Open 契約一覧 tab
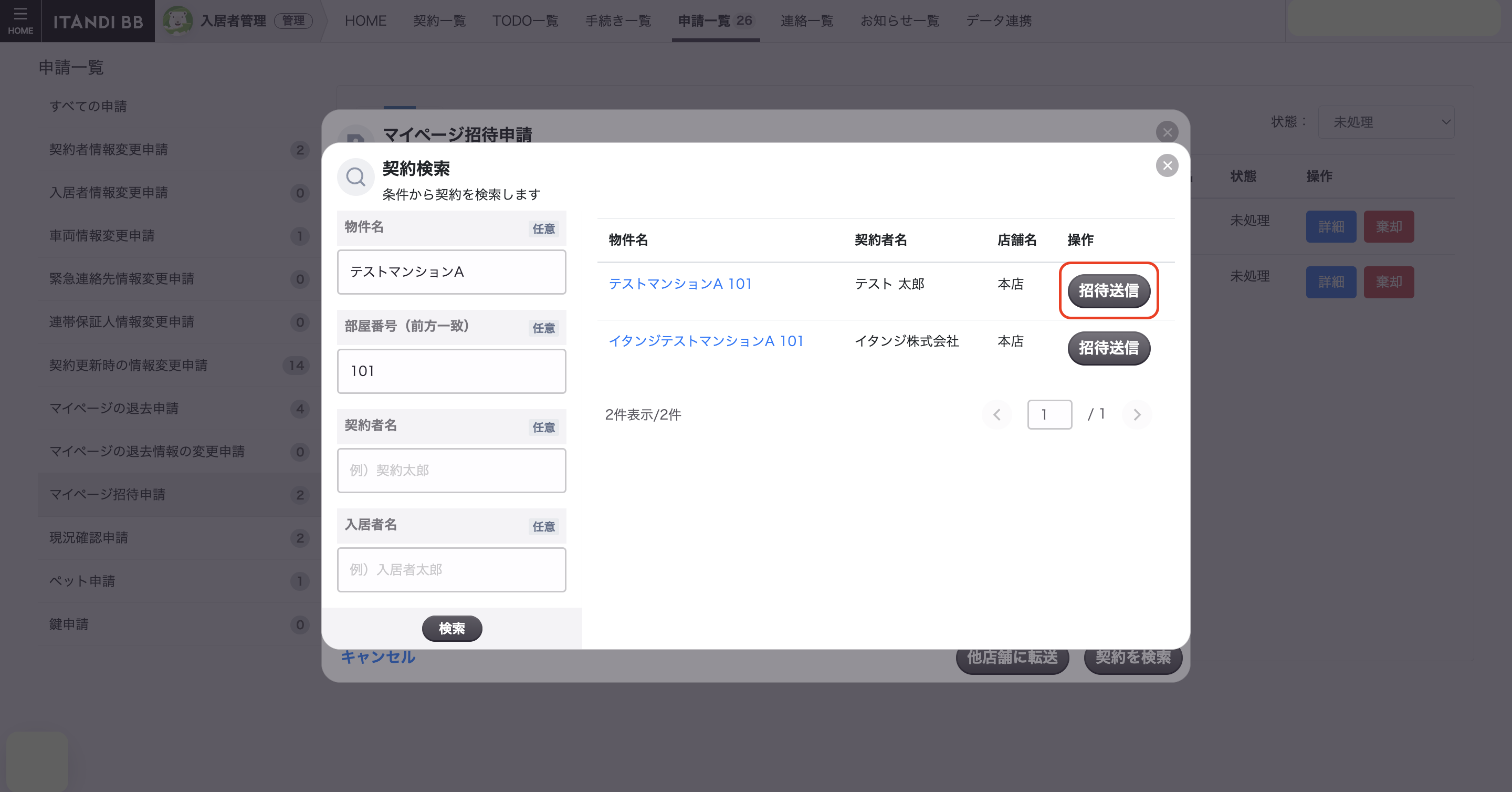Viewport: 1512px width, 792px height. coord(439,21)
